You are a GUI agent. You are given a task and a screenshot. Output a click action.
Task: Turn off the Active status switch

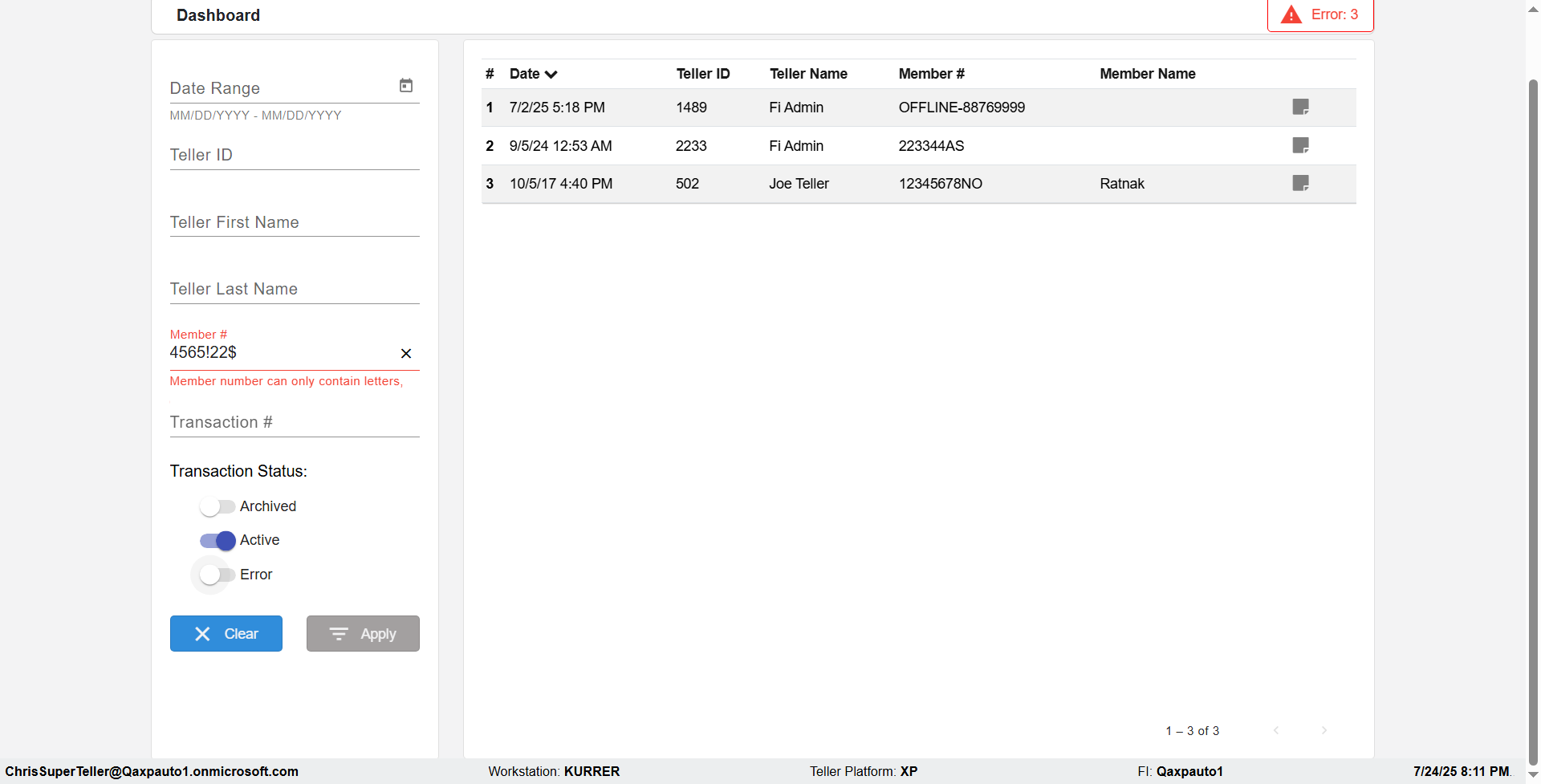point(218,540)
